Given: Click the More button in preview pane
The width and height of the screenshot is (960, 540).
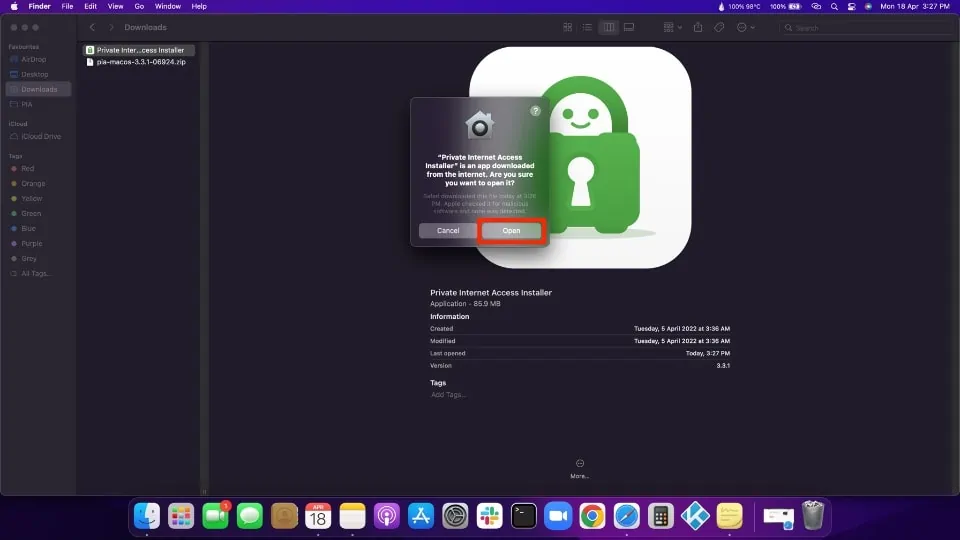Looking at the screenshot, I should point(579,469).
